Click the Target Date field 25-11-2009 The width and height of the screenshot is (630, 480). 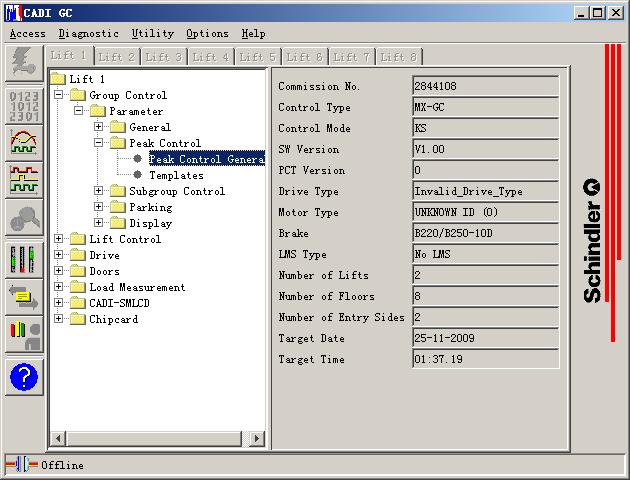tap(485, 338)
